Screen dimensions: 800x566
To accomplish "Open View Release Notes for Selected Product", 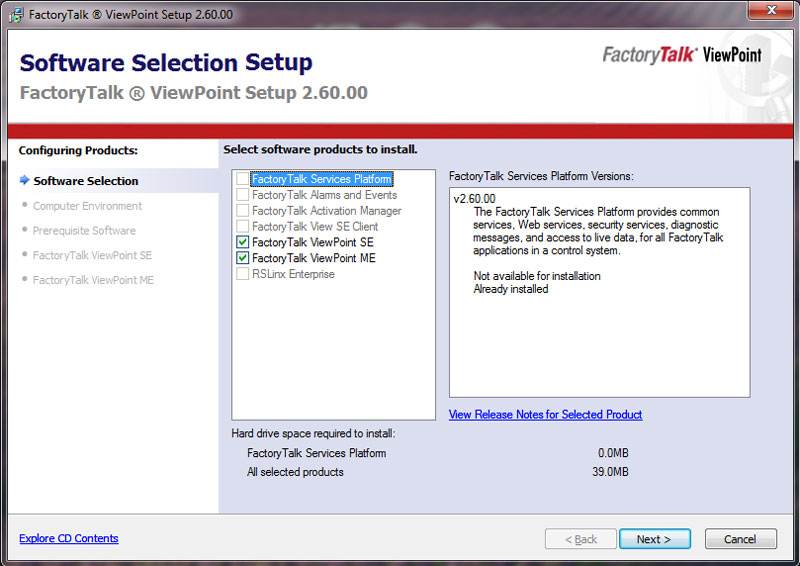I will (545, 414).
